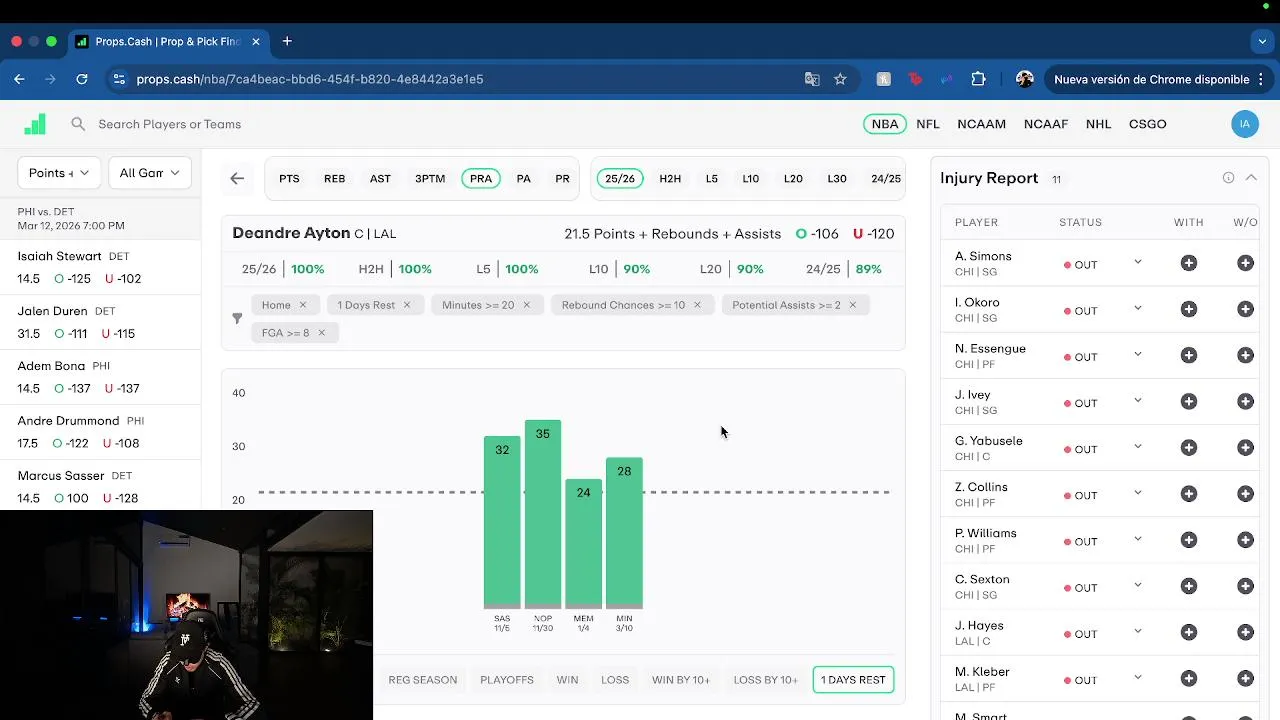Expand Z. Collins status chevron
The image size is (1280, 720).
click(x=1137, y=494)
